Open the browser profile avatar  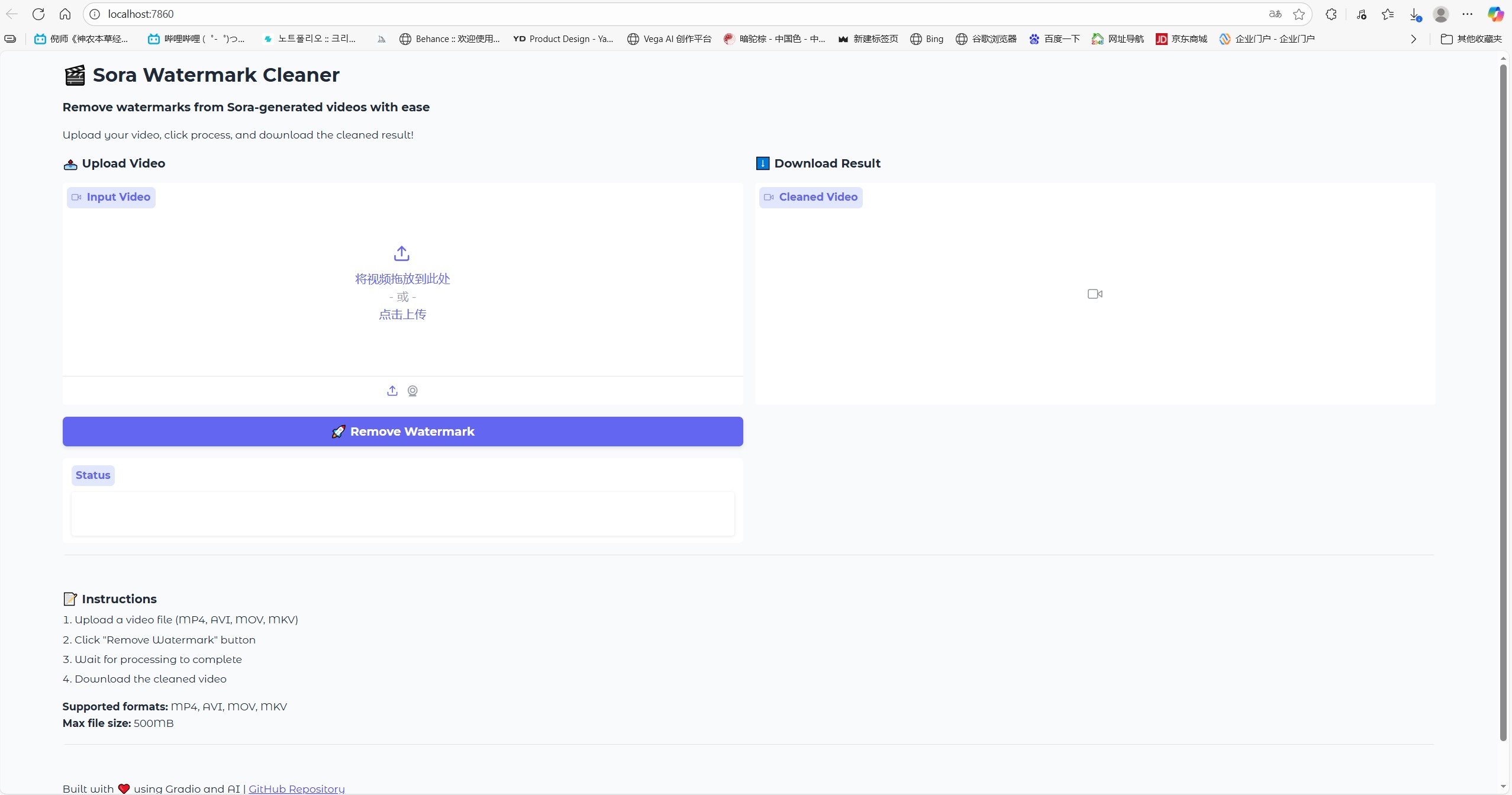click(1441, 14)
